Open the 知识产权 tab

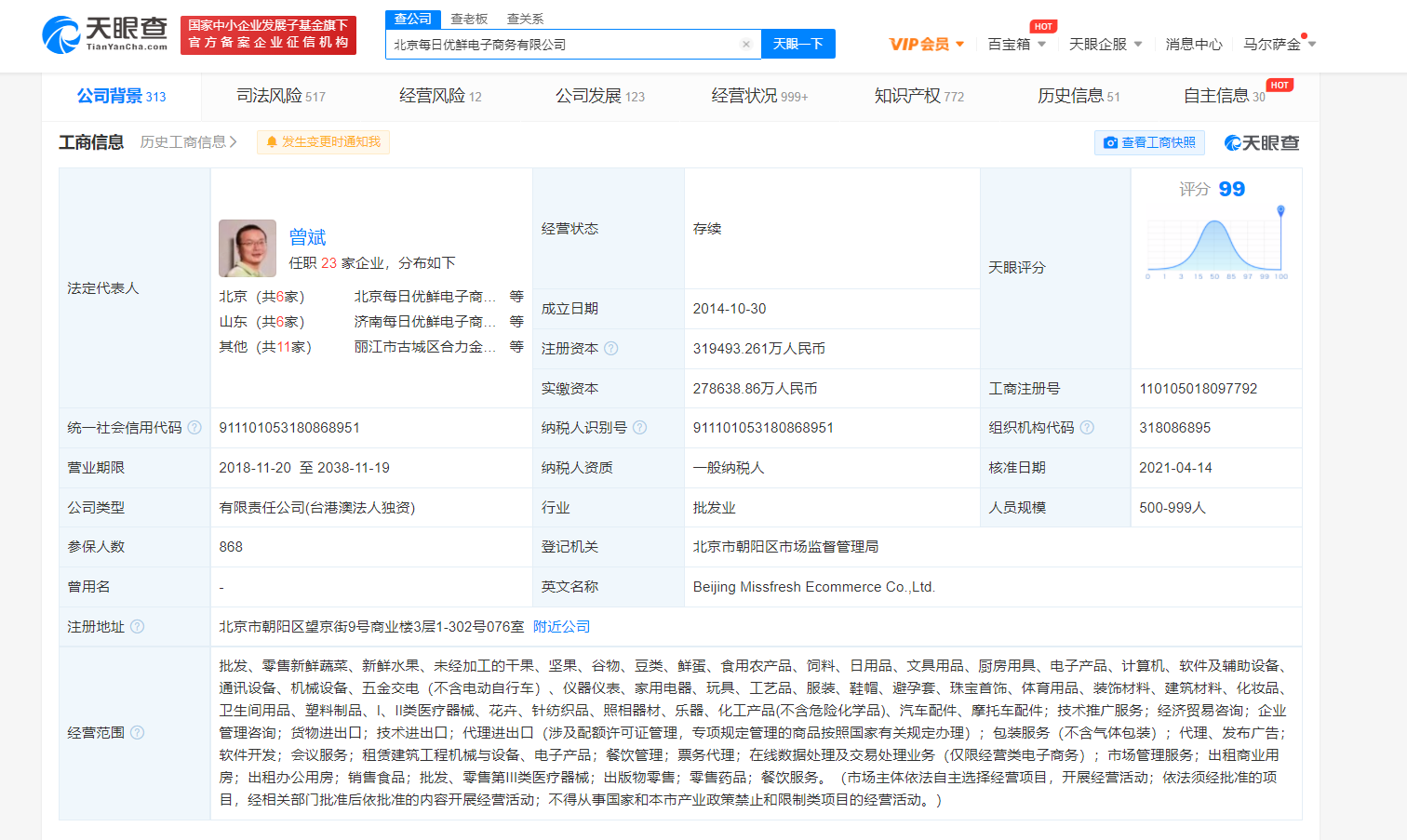(919, 96)
